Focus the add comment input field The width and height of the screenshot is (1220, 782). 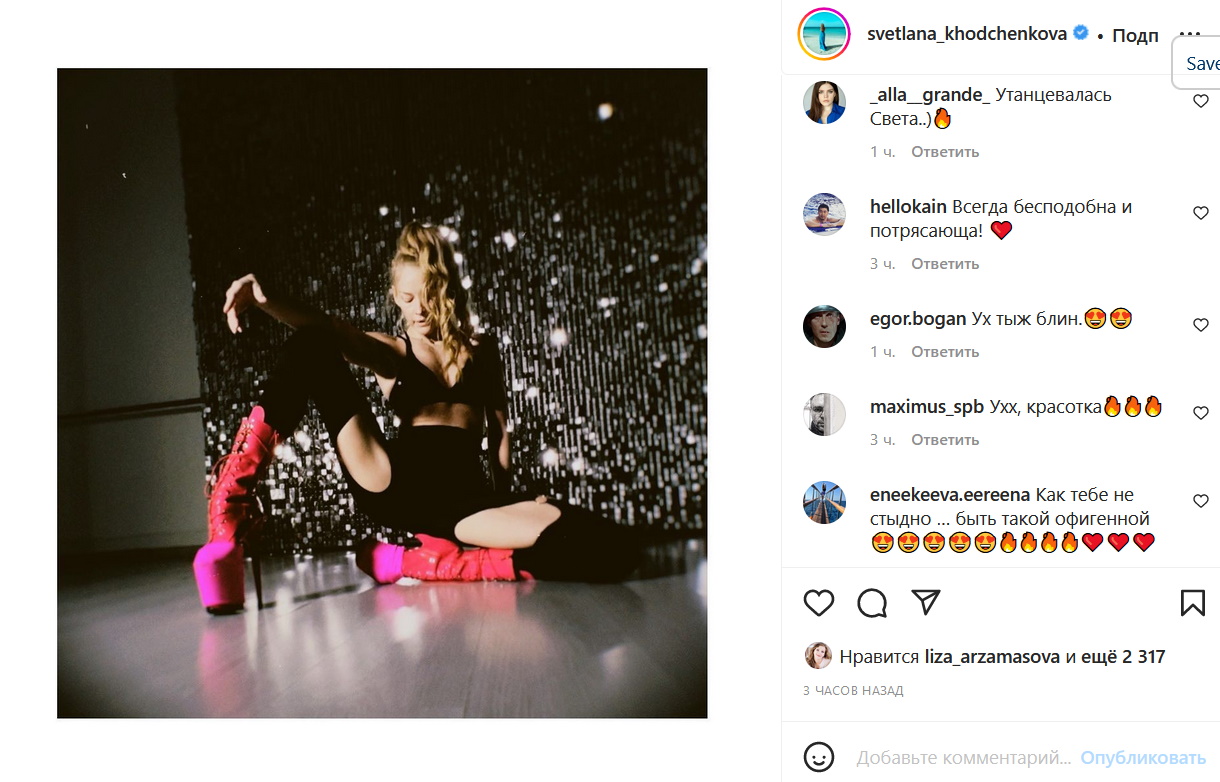[963, 757]
